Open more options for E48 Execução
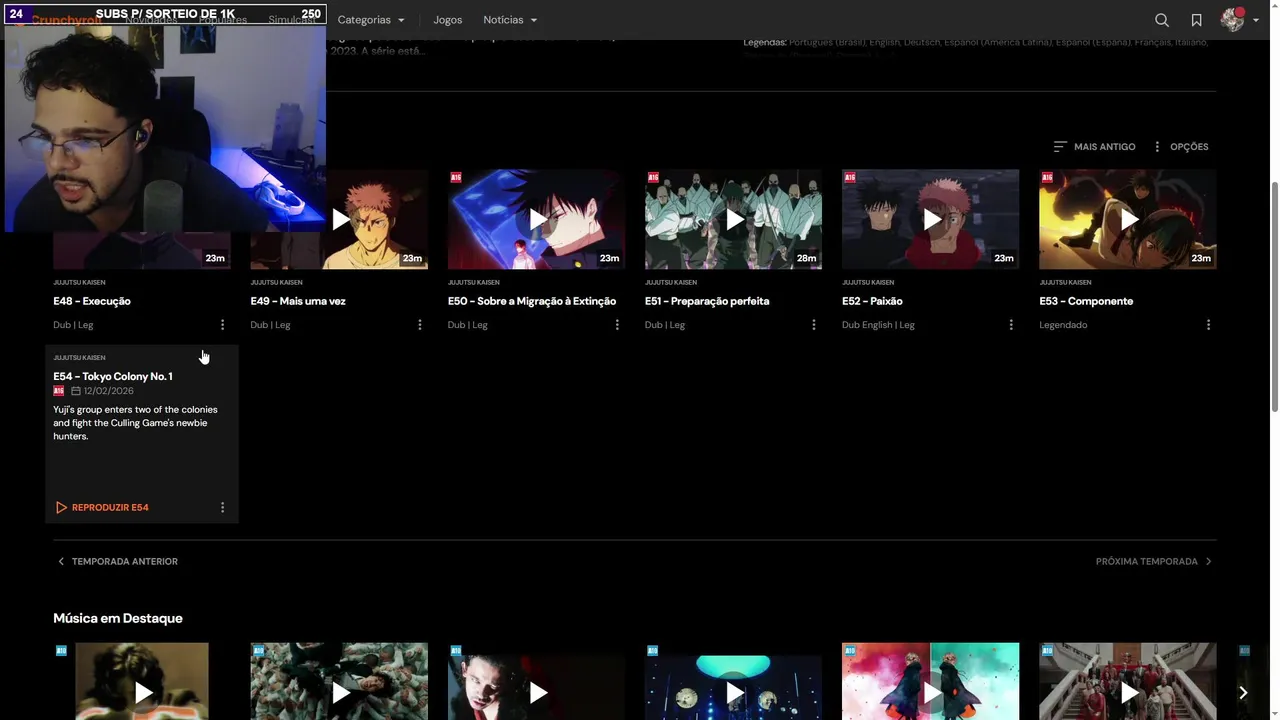 tap(222, 325)
